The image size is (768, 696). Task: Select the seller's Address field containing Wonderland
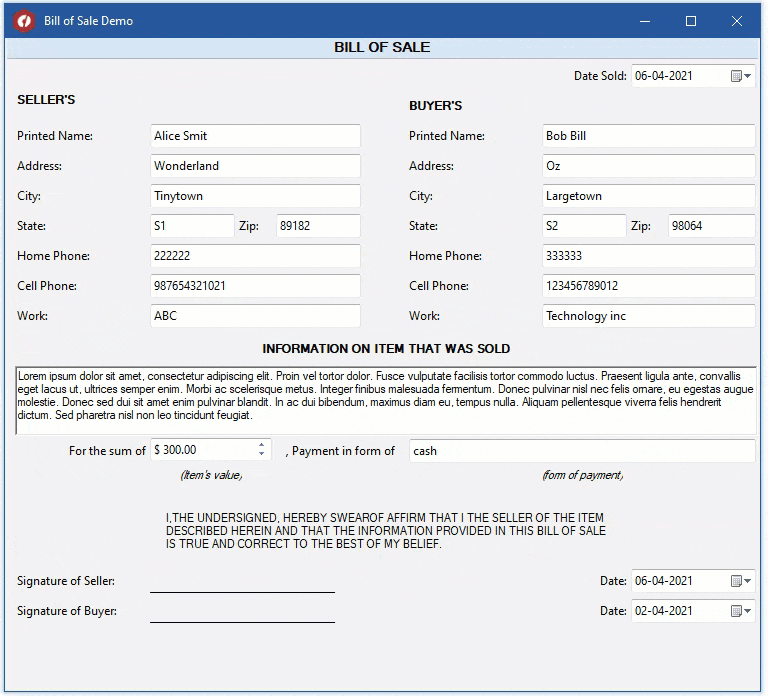coord(255,166)
